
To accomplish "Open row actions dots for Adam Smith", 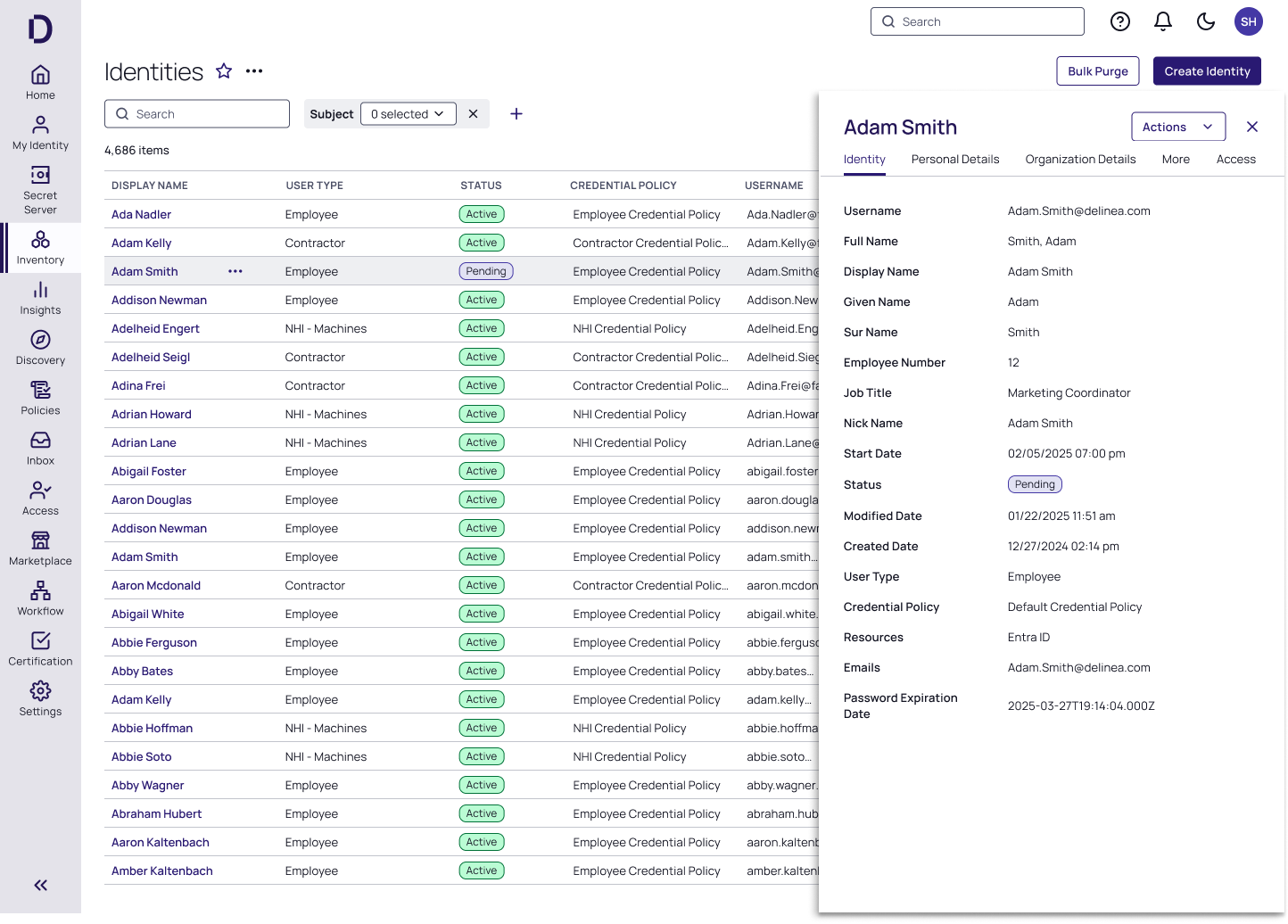I will click(x=235, y=271).
